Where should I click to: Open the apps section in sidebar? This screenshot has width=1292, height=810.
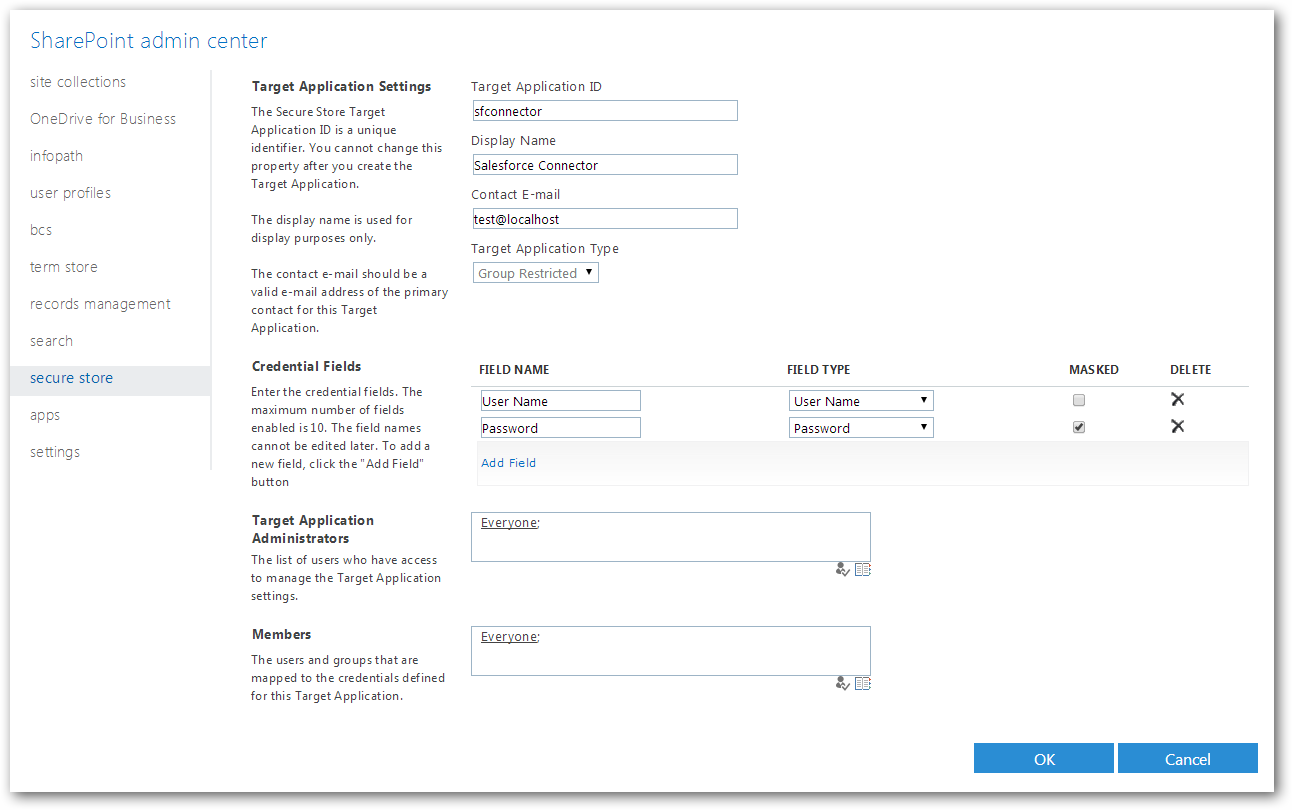tap(45, 415)
